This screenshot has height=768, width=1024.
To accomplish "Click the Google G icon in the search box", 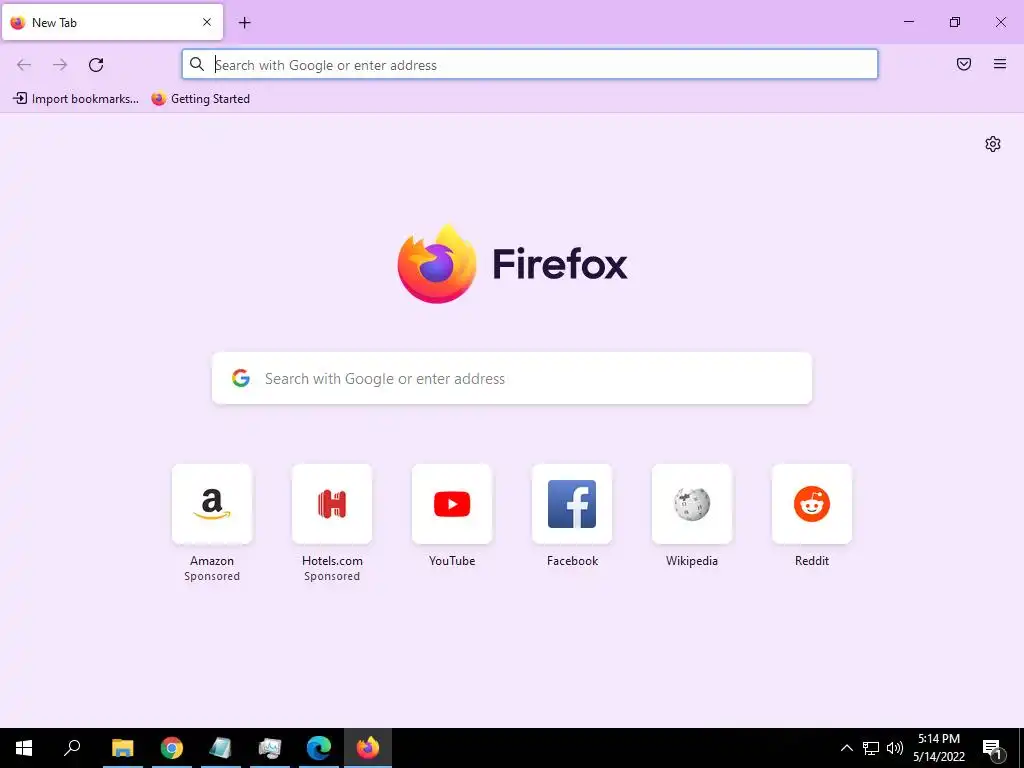I will (x=241, y=378).
